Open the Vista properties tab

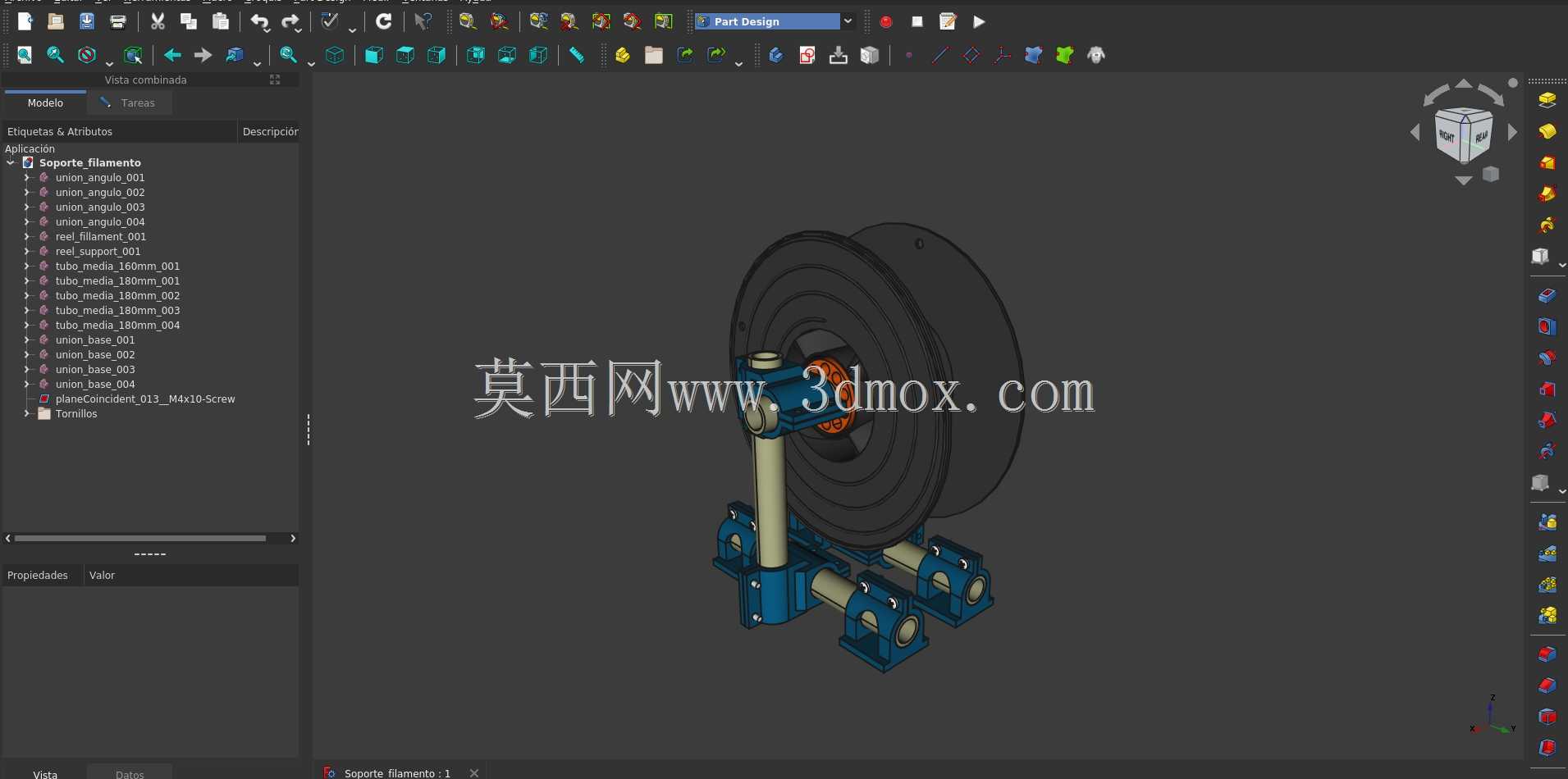(x=45, y=772)
